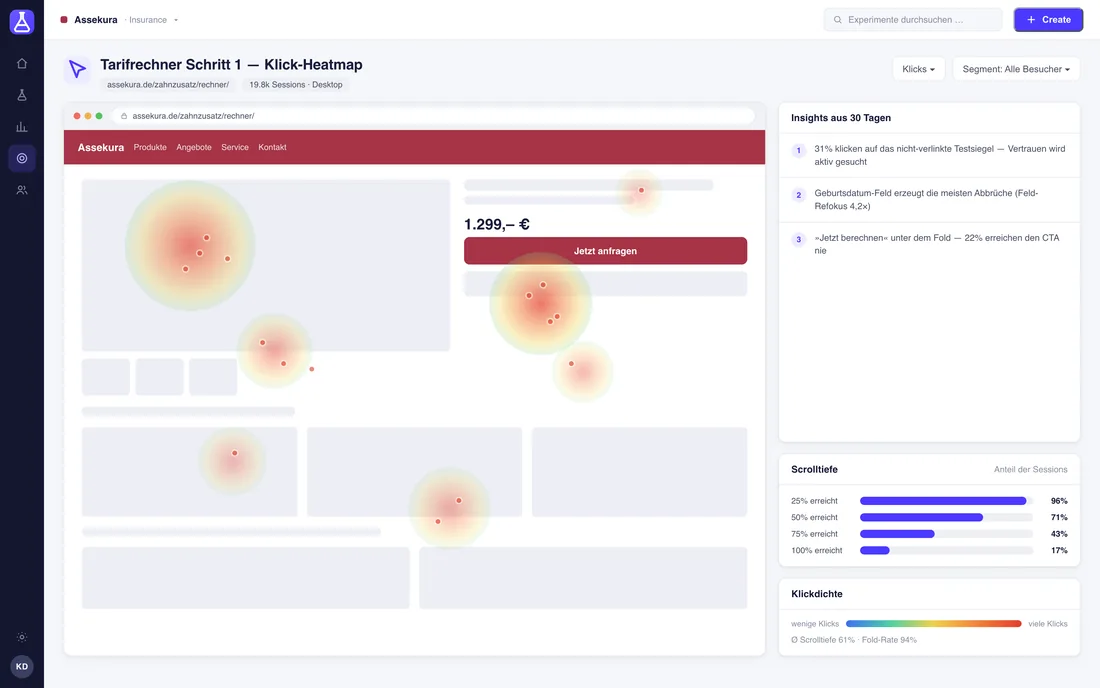This screenshot has width=1100, height=688.
Task: Click the assekura.de/zahnzusatz/rechner/ URL chip
Action: (168, 85)
